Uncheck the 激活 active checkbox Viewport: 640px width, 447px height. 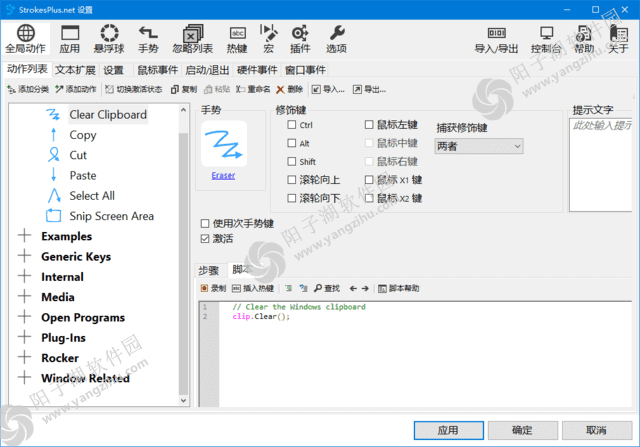tap(205, 239)
